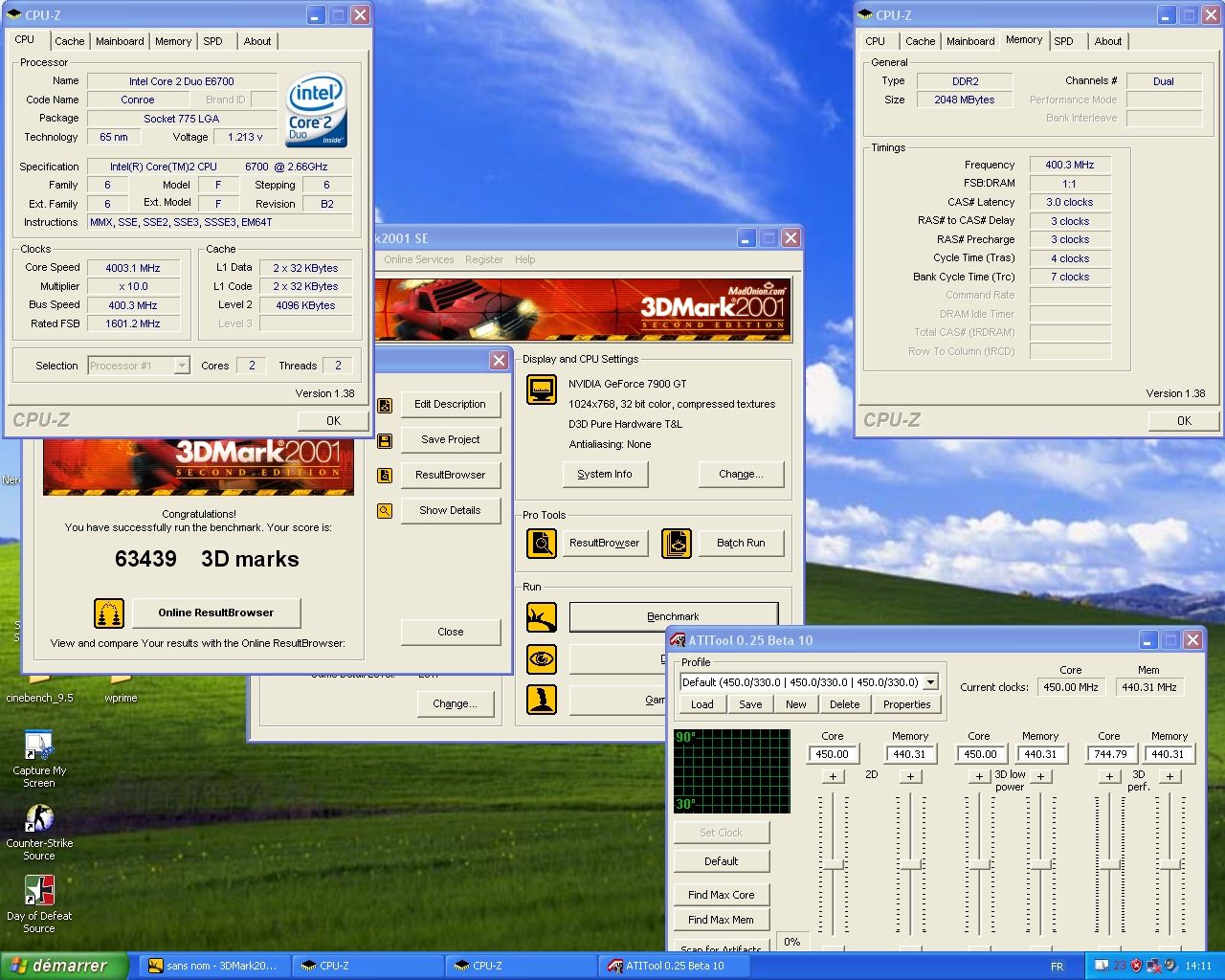Click the Demo eye icon in Run section

point(542,658)
